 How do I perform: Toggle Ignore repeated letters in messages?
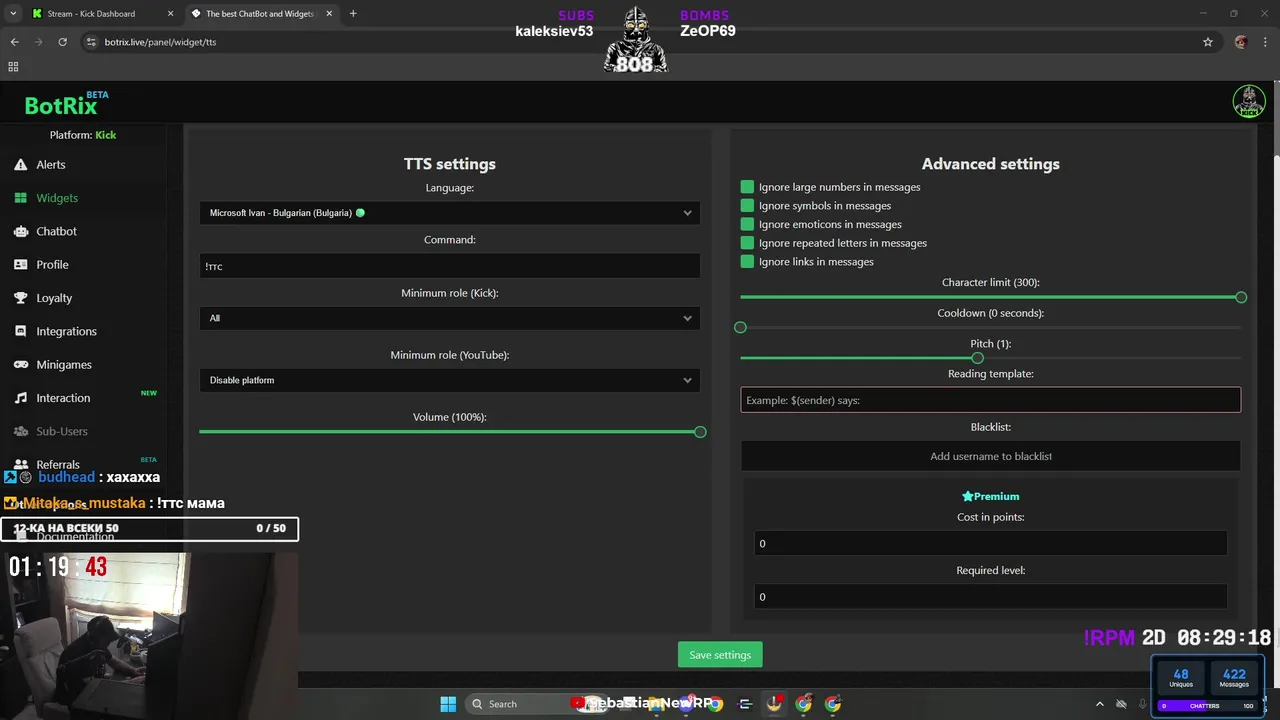tap(747, 243)
